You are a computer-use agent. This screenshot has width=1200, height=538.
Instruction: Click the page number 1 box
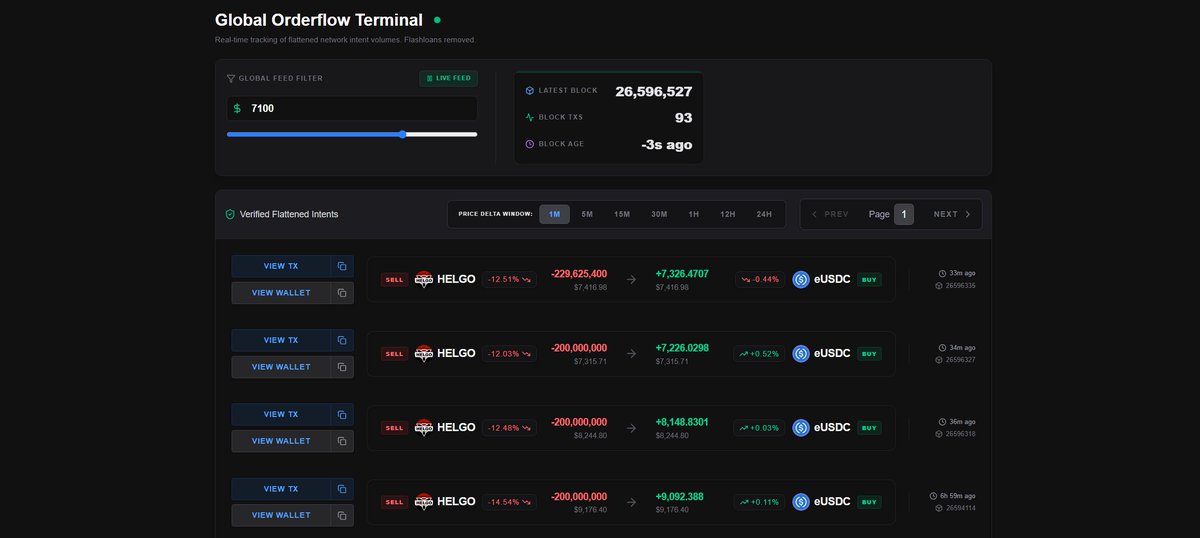click(903, 214)
